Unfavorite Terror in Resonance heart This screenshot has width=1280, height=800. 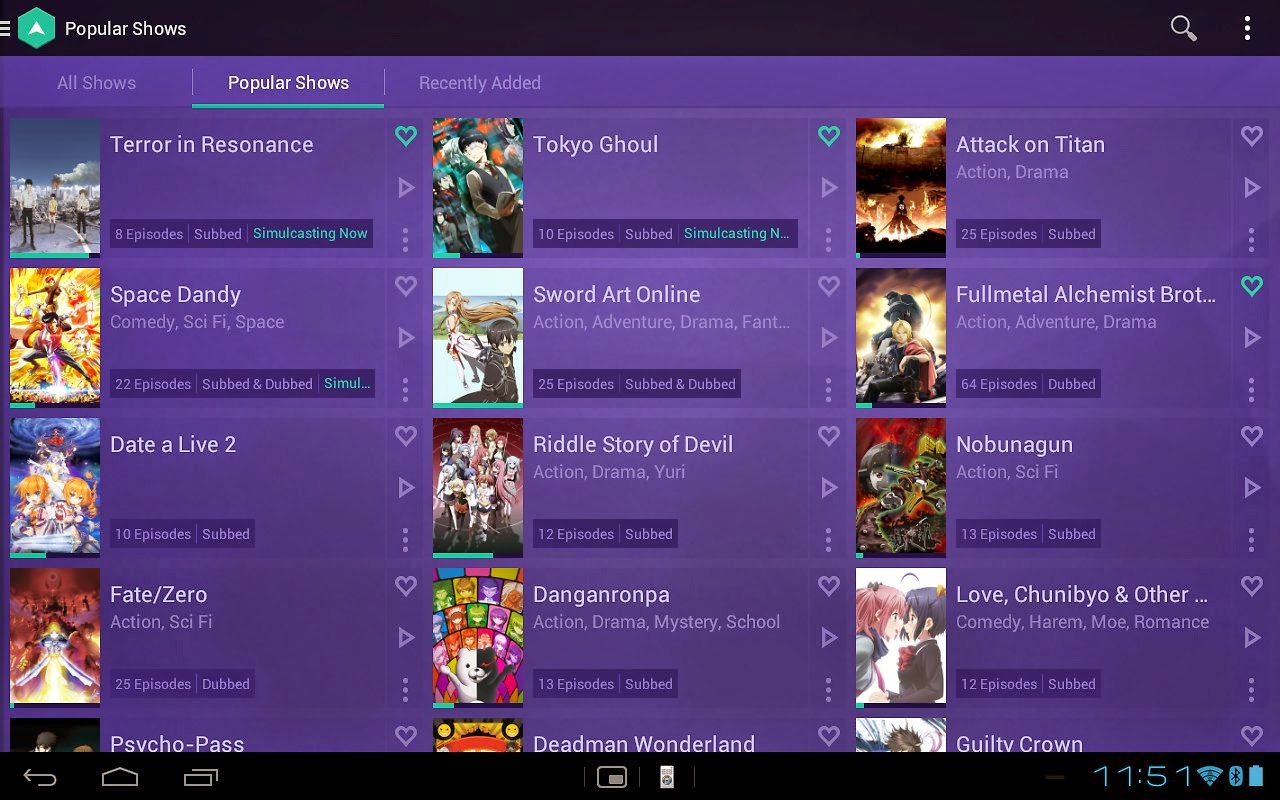406,136
